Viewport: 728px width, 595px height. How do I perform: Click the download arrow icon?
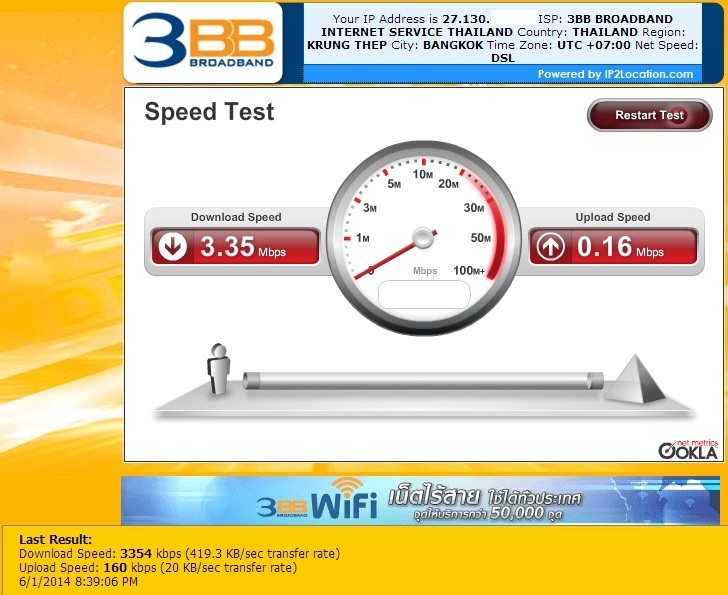173,246
